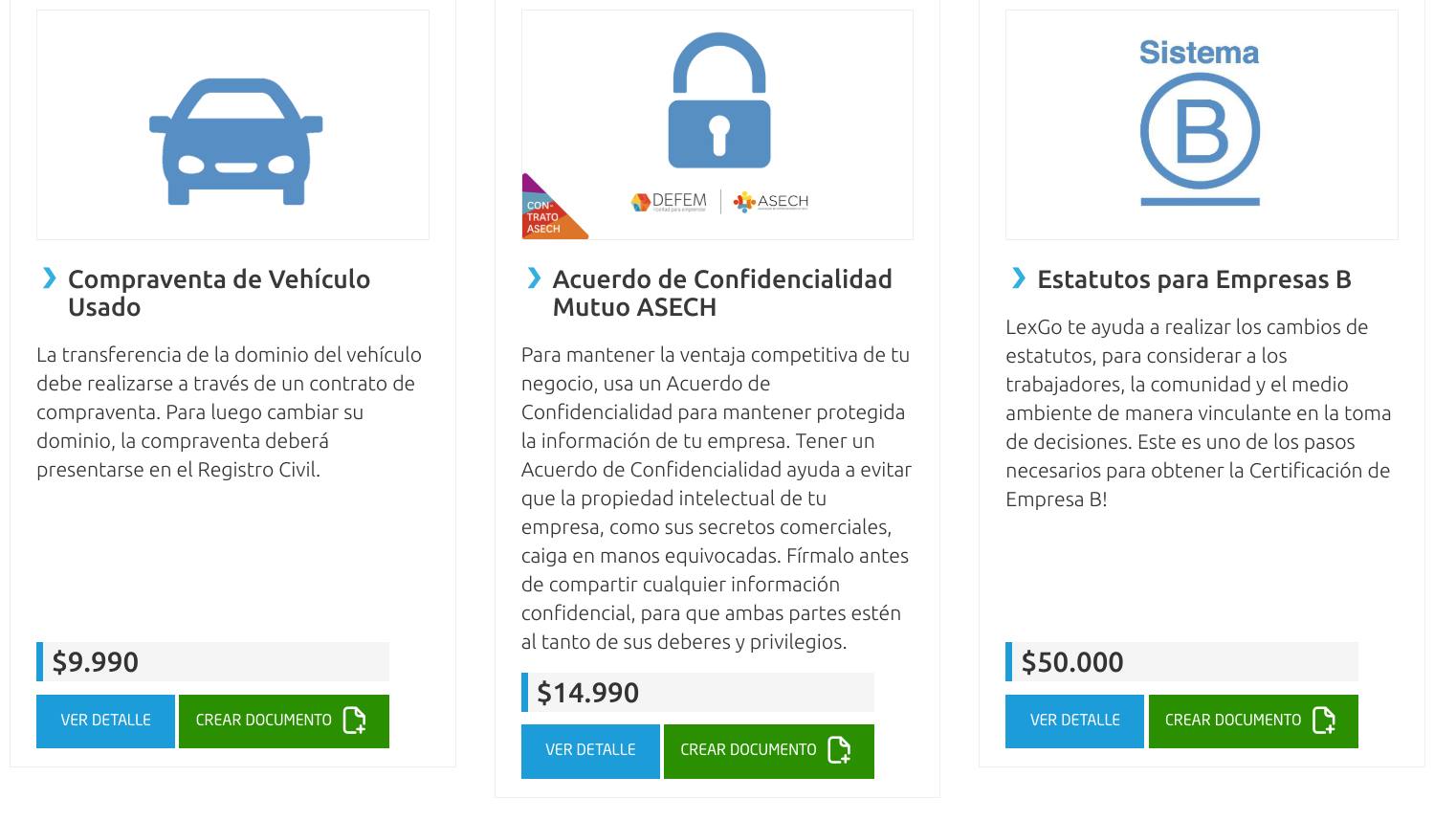The width and height of the screenshot is (1456, 821).
Task: Click chevron beside Acuerdo de Confidencialidad
Action: pyautogui.click(x=535, y=278)
